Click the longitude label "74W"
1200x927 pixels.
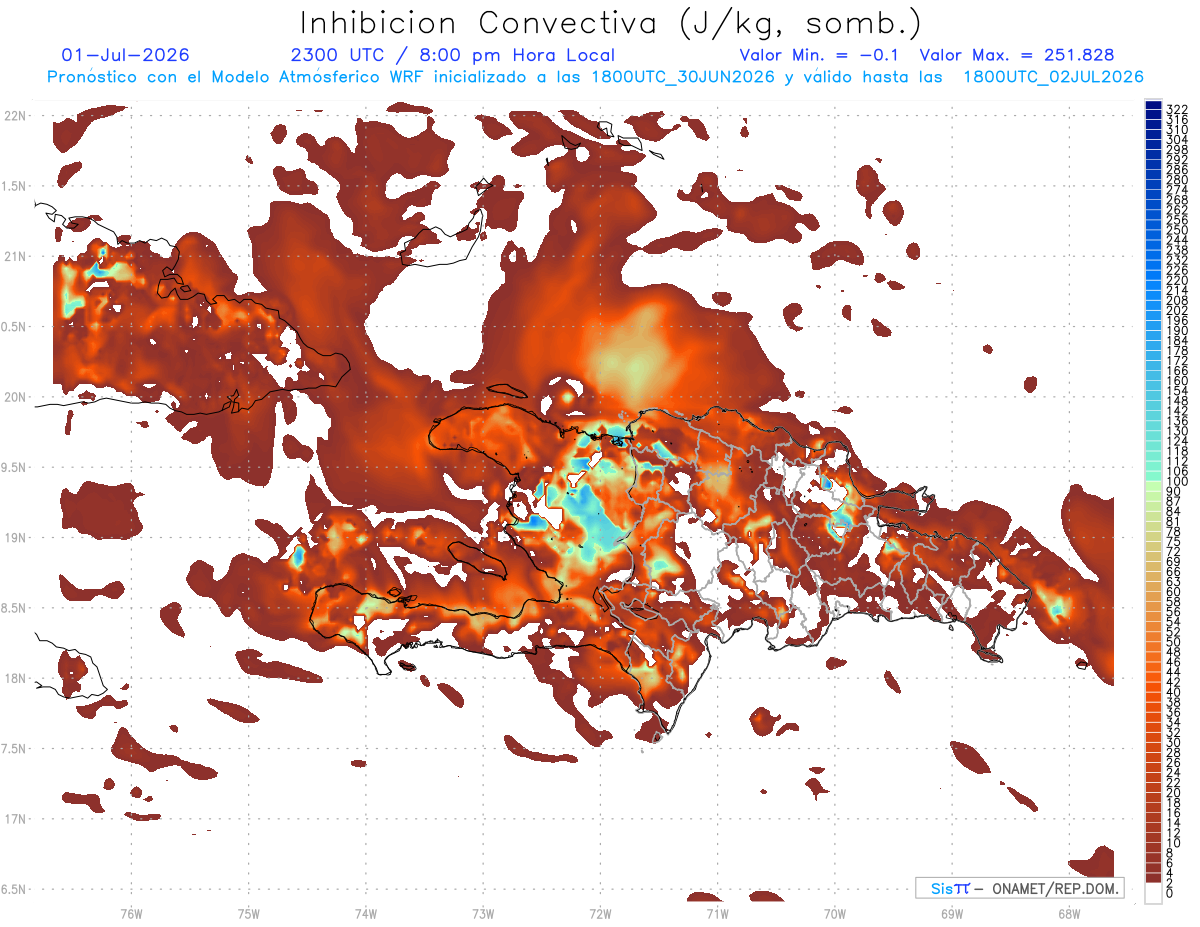click(365, 913)
